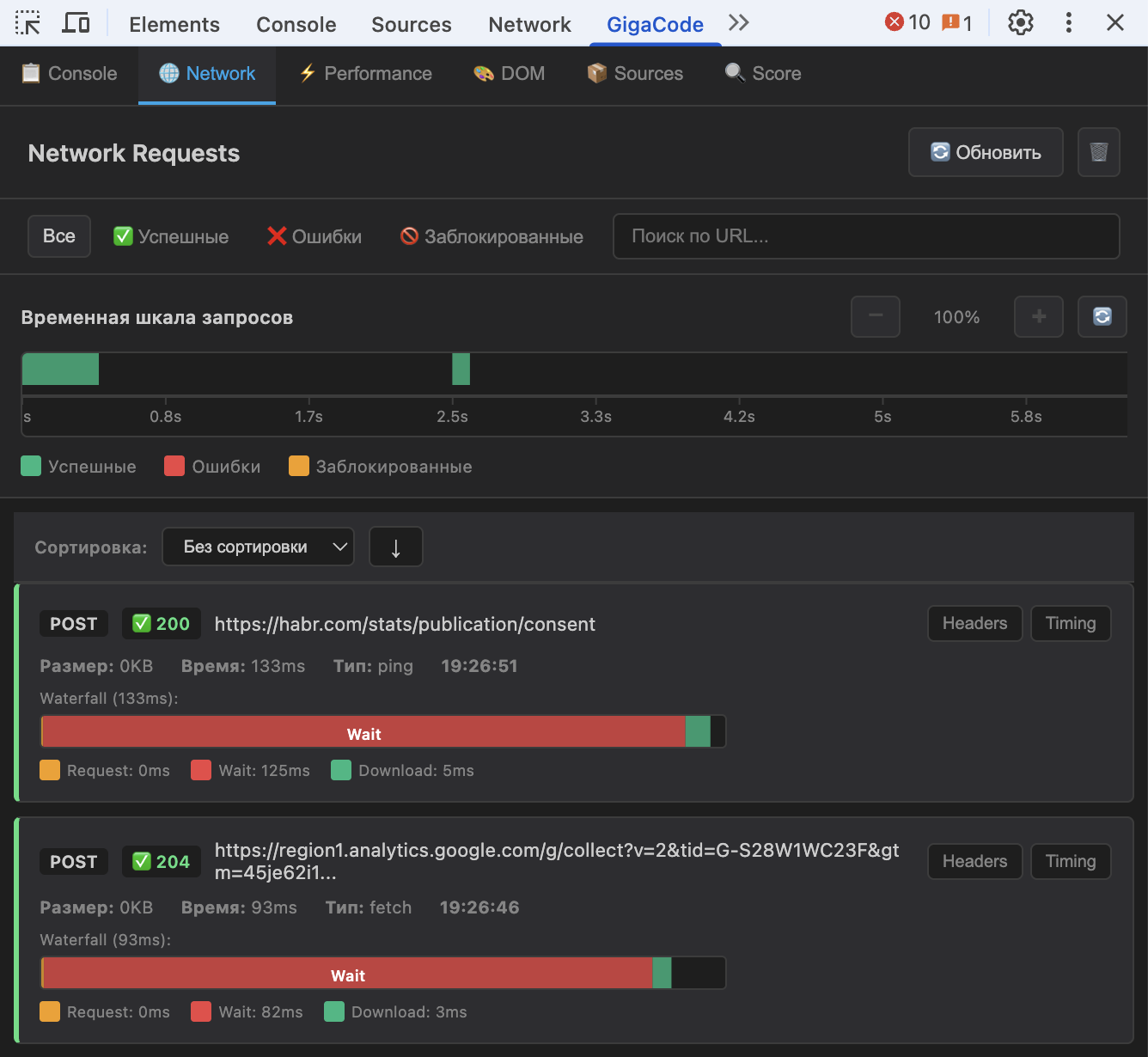Toggle the device emulation icon
The width and height of the screenshot is (1148, 1057).
(76, 23)
